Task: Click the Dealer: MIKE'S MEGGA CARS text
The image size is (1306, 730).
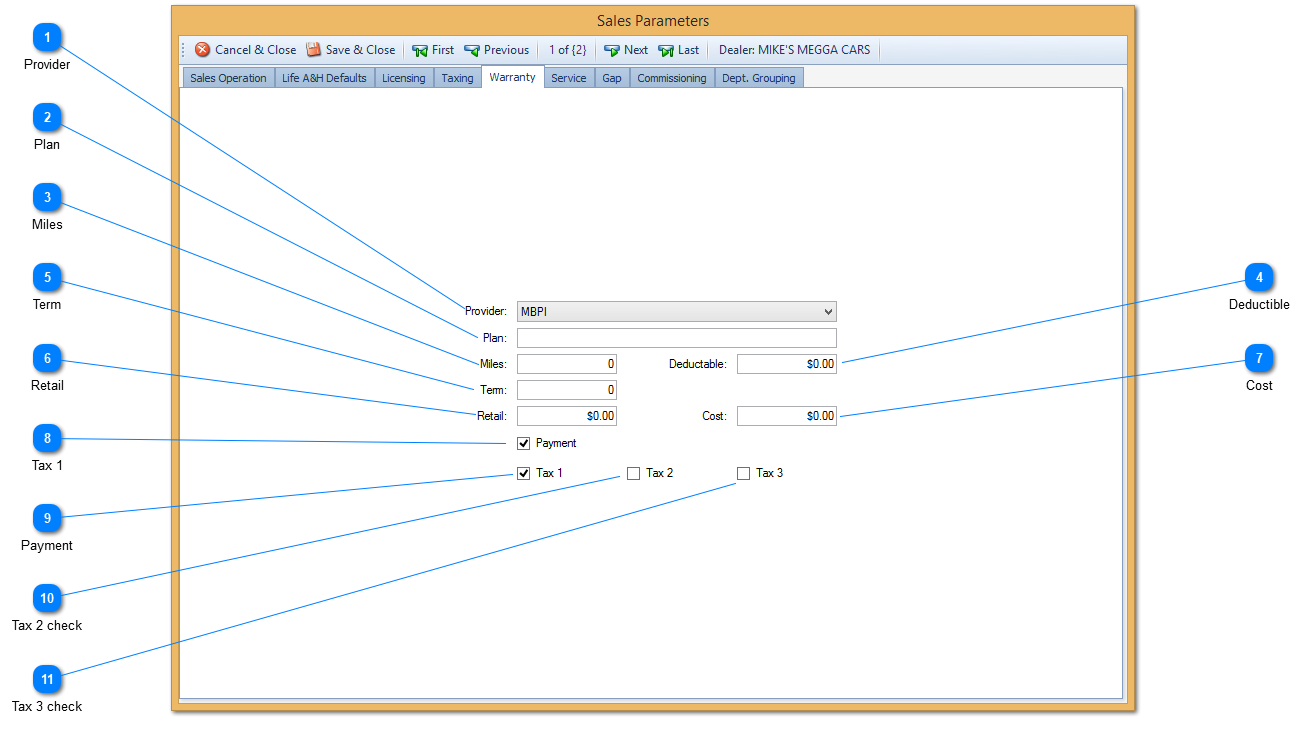Action: pyautogui.click(x=795, y=50)
